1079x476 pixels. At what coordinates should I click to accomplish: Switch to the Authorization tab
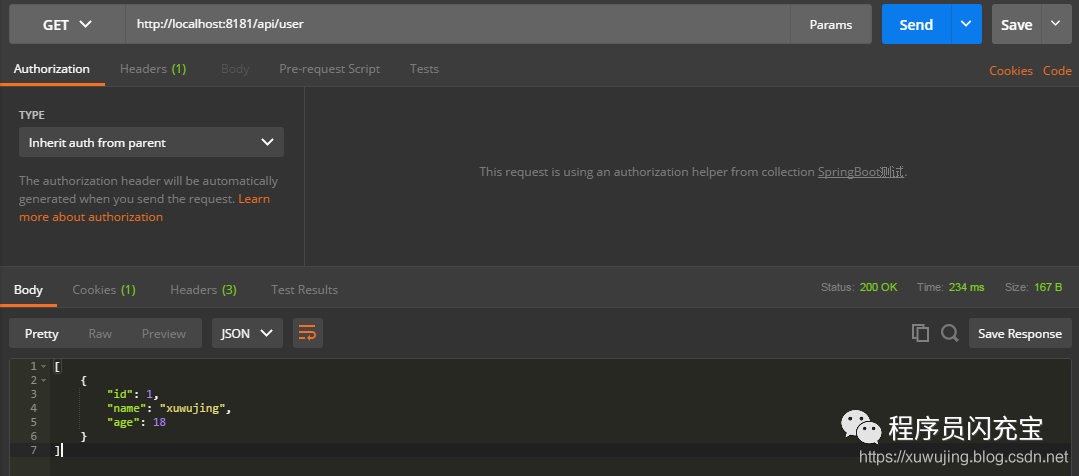click(52, 69)
